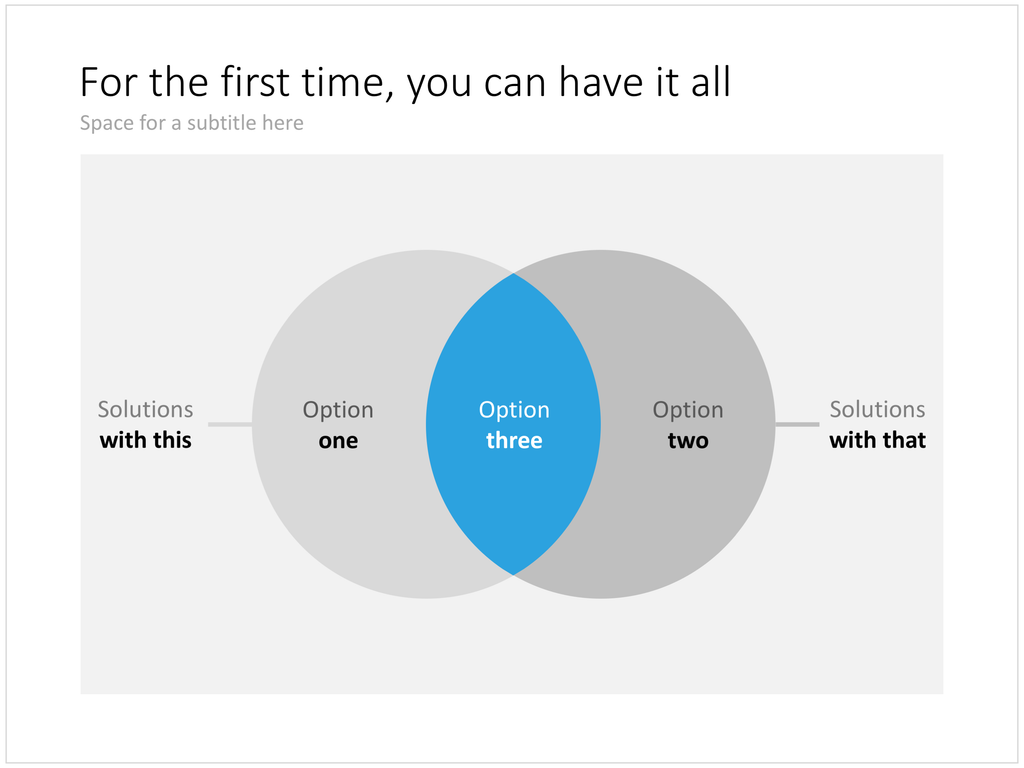Click the connector line left of the light circle
This screenshot has height=768, width=1024.
click(230, 424)
